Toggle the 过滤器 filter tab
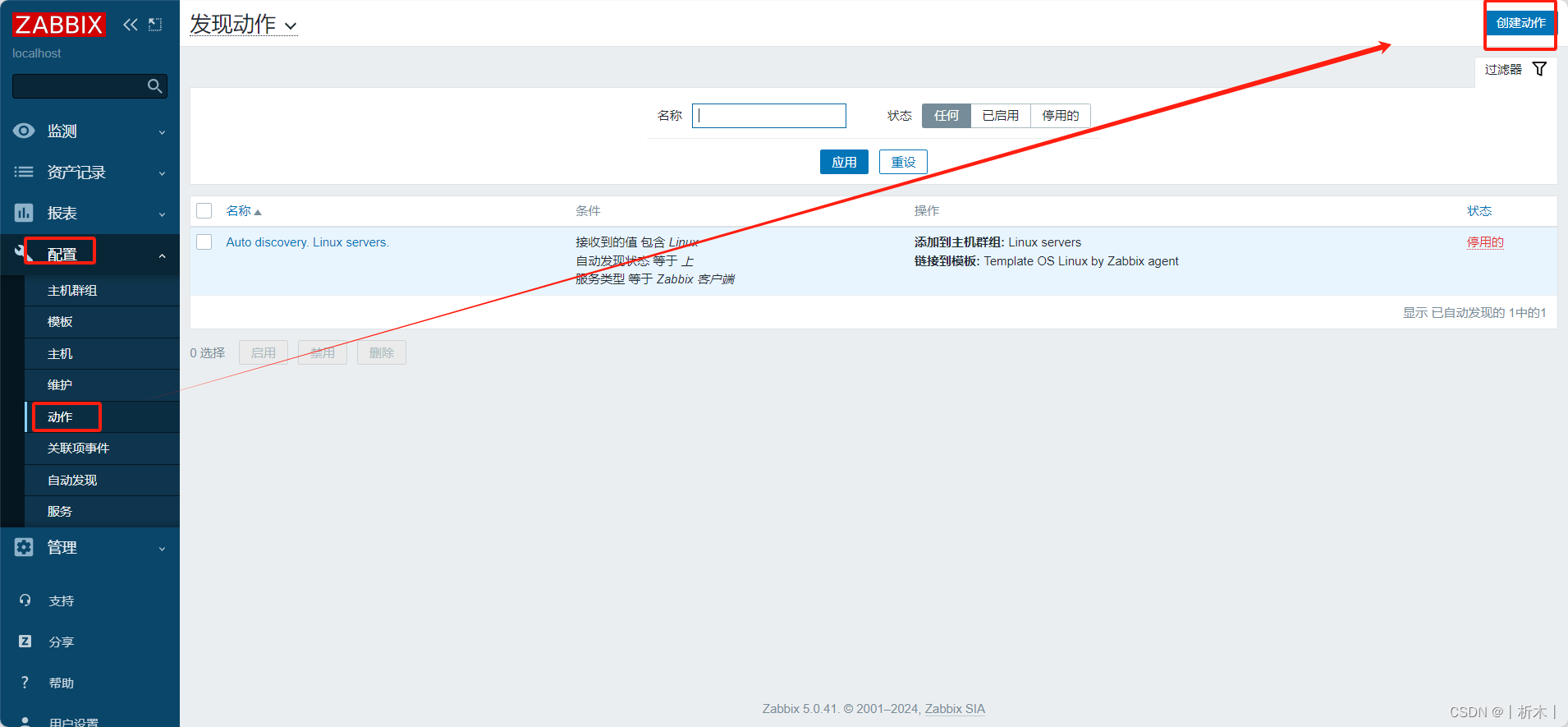 pos(1515,70)
